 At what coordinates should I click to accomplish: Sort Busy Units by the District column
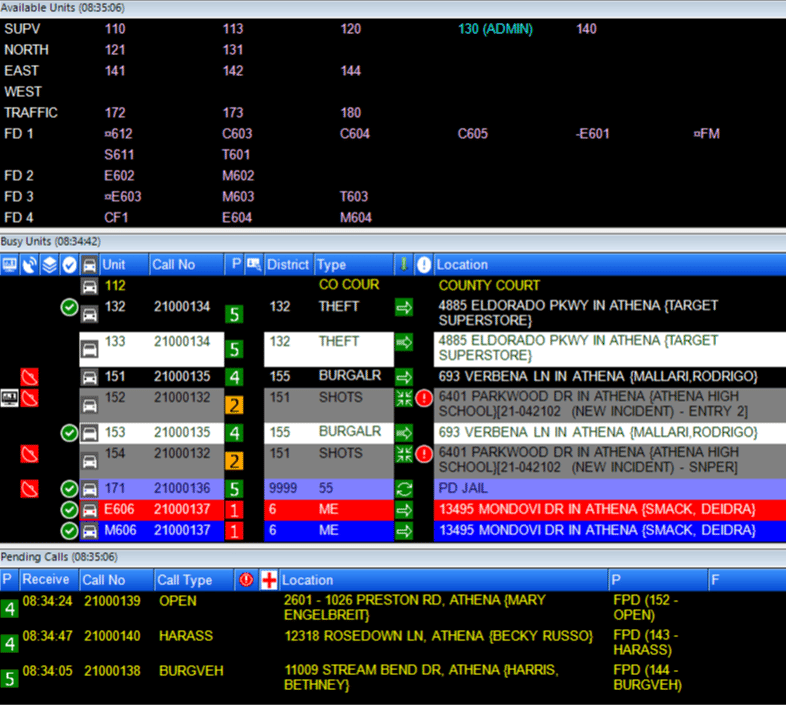tap(288, 265)
